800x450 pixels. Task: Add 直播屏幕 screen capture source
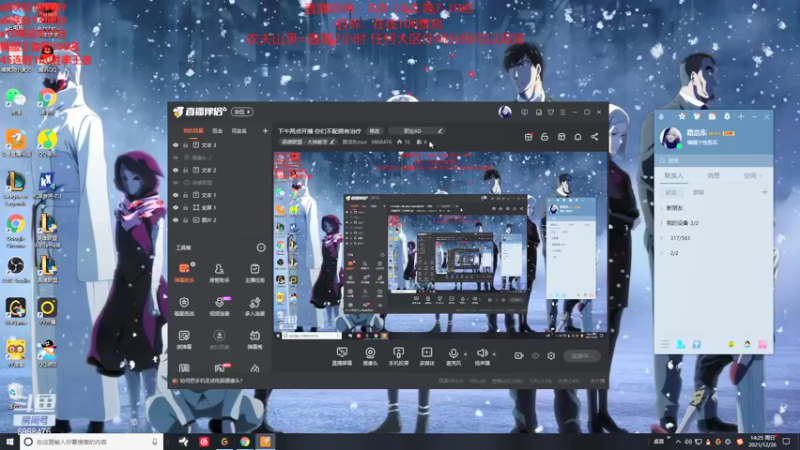point(342,356)
